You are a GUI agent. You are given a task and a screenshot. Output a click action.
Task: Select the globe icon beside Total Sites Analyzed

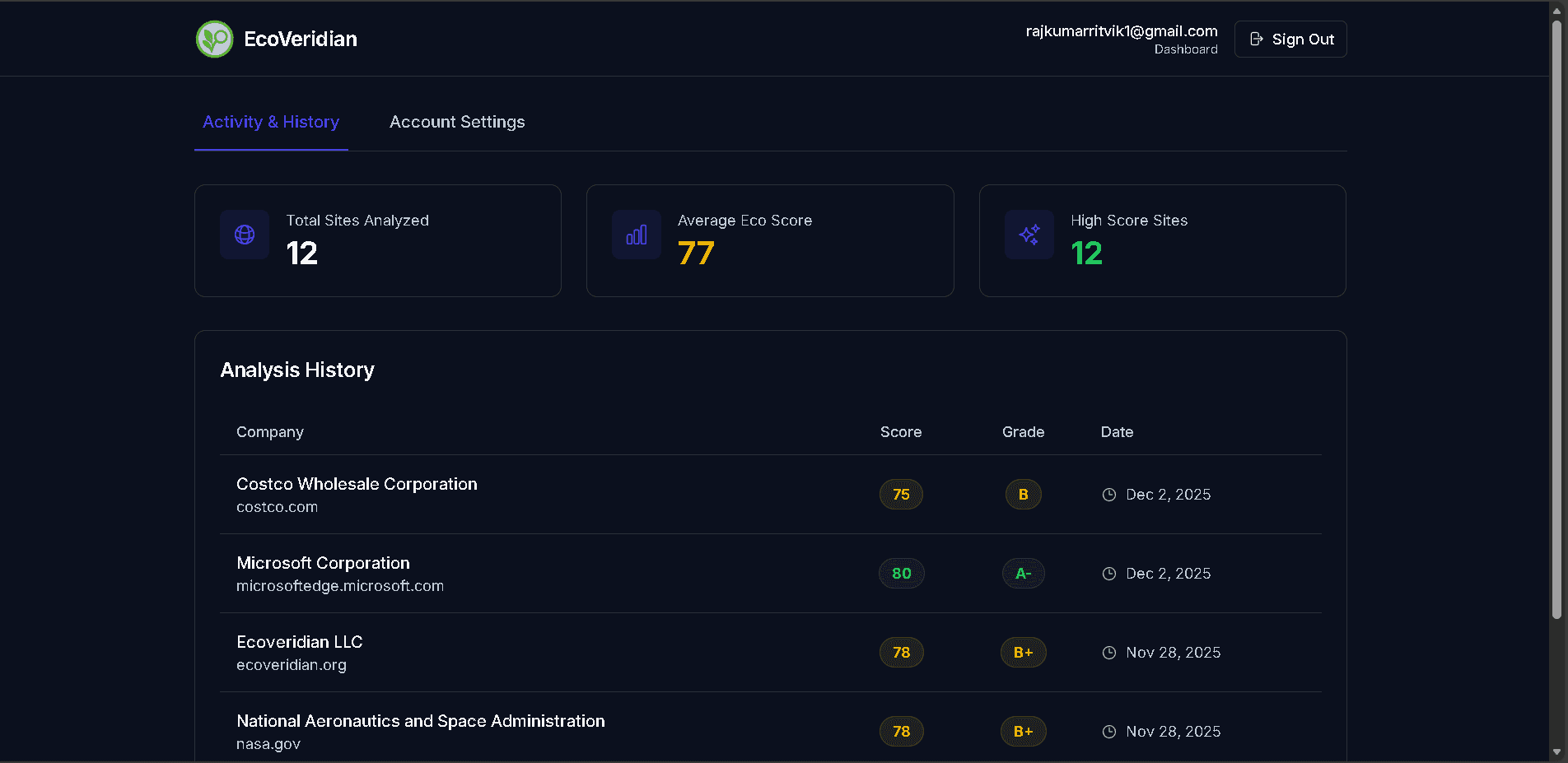[244, 235]
